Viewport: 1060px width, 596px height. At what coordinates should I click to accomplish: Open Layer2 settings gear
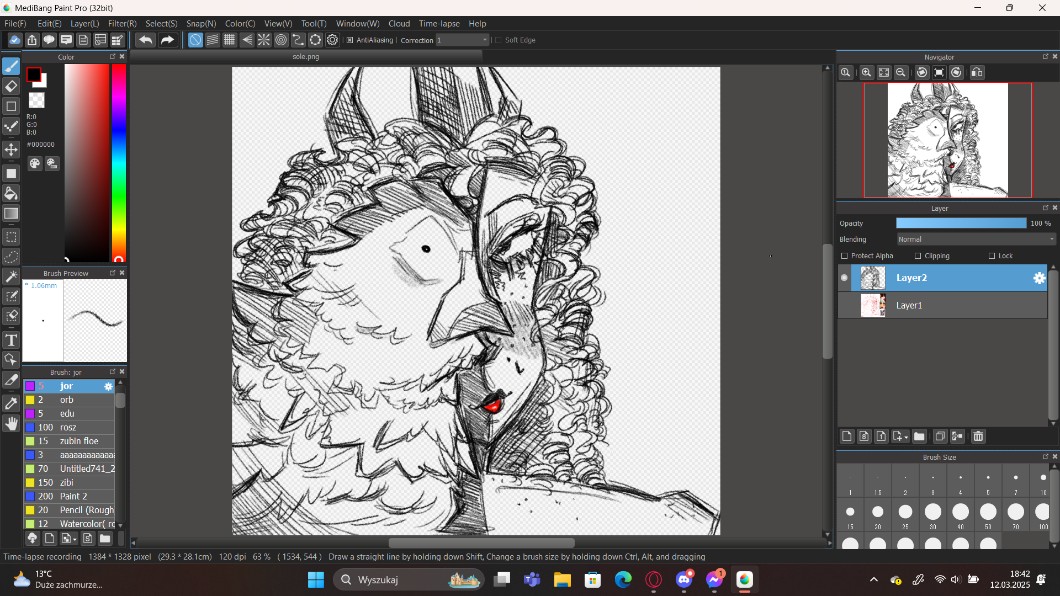[1039, 278]
